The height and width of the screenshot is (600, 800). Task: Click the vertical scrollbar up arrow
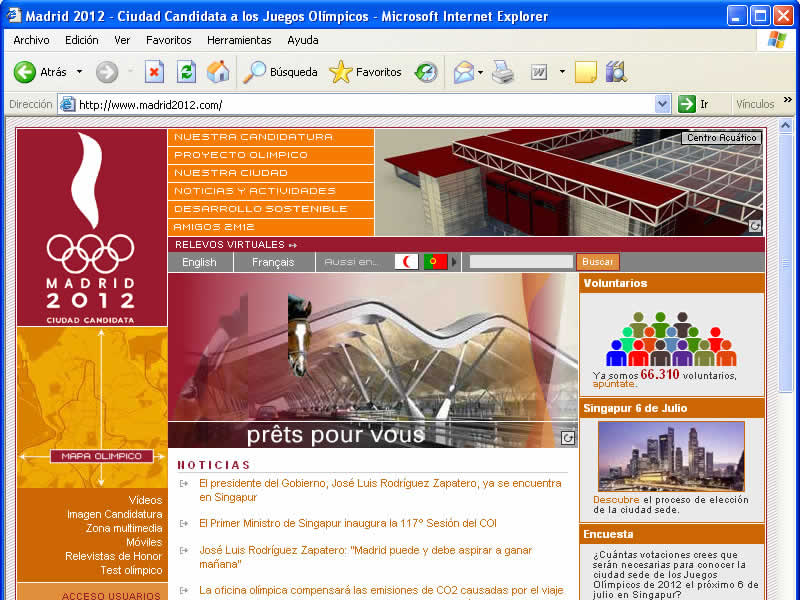[x=786, y=124]
